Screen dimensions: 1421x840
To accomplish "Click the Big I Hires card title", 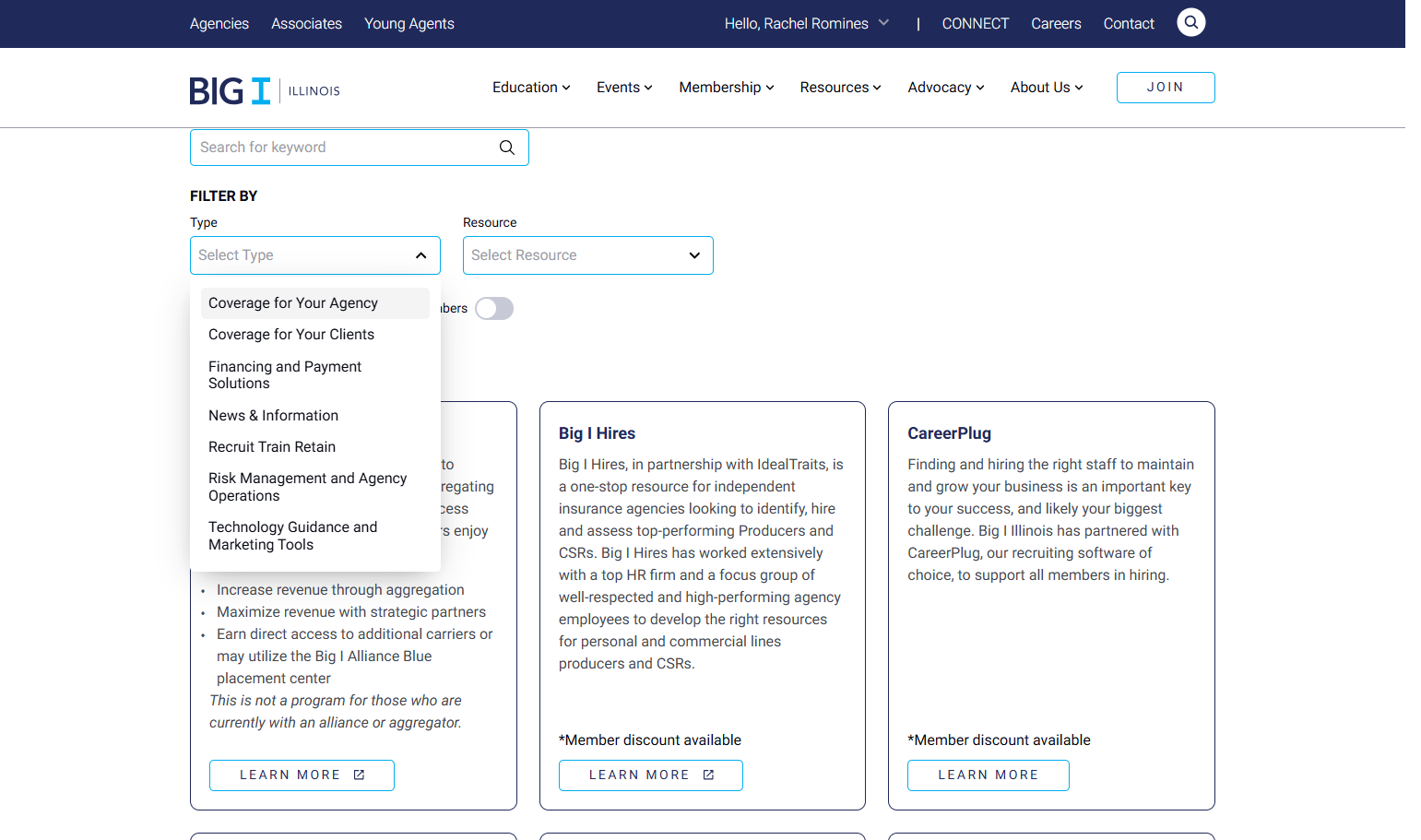I will click(597, 433).
